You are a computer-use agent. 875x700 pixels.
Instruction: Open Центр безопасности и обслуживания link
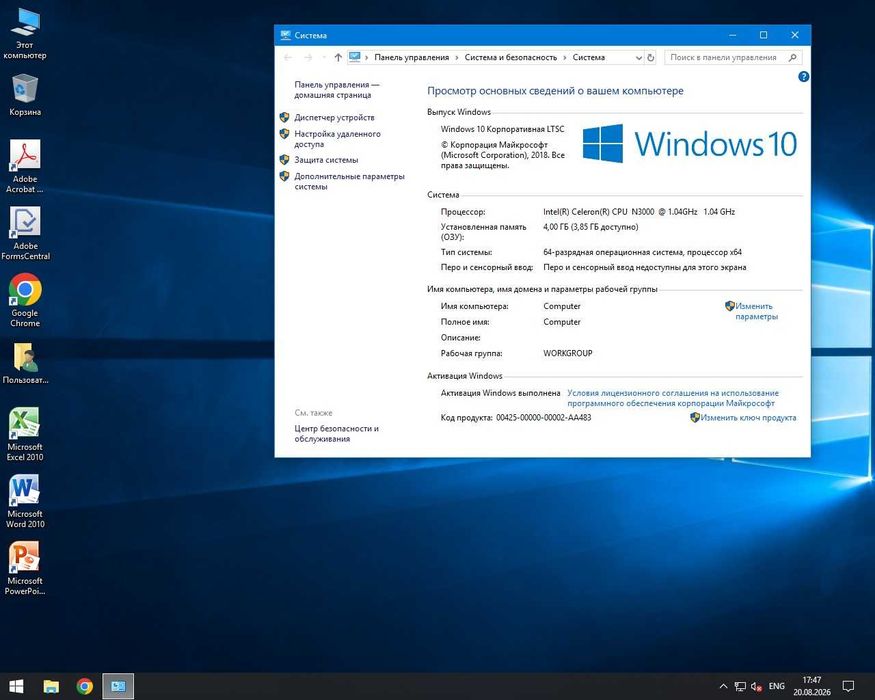[336, 434]
